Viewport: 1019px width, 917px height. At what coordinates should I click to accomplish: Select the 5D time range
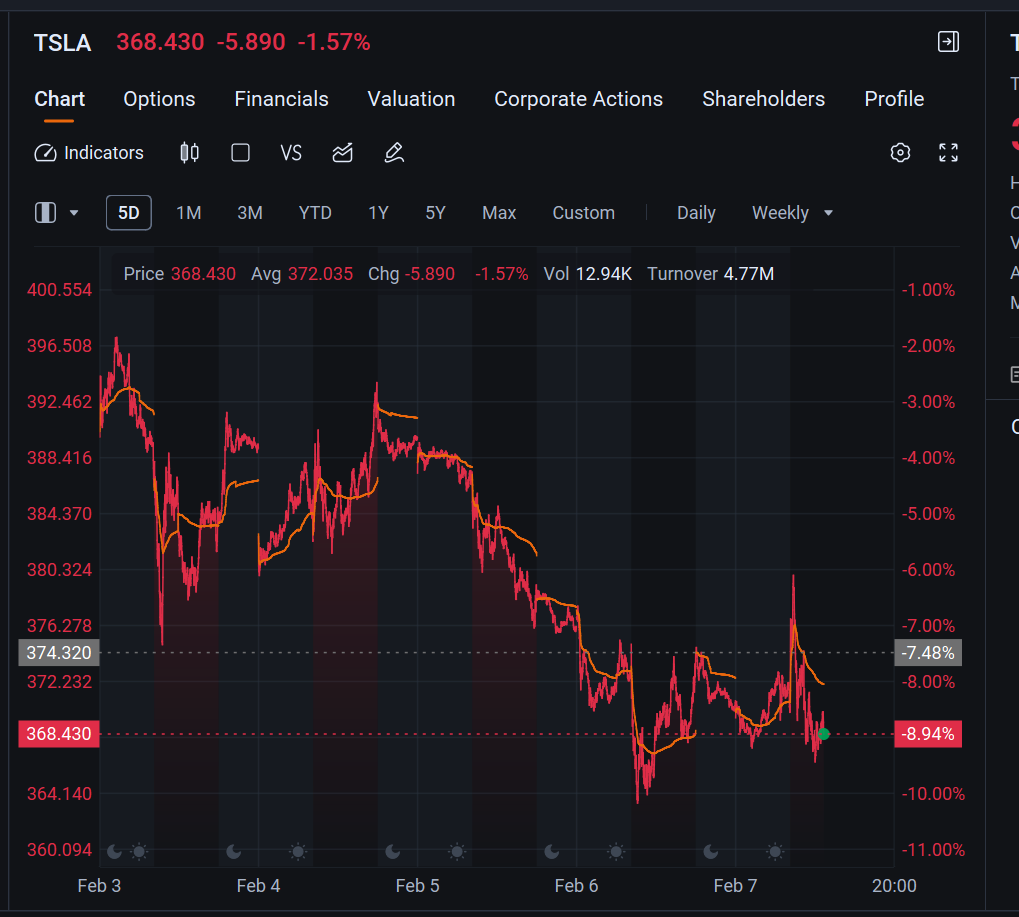click(129, 213)
